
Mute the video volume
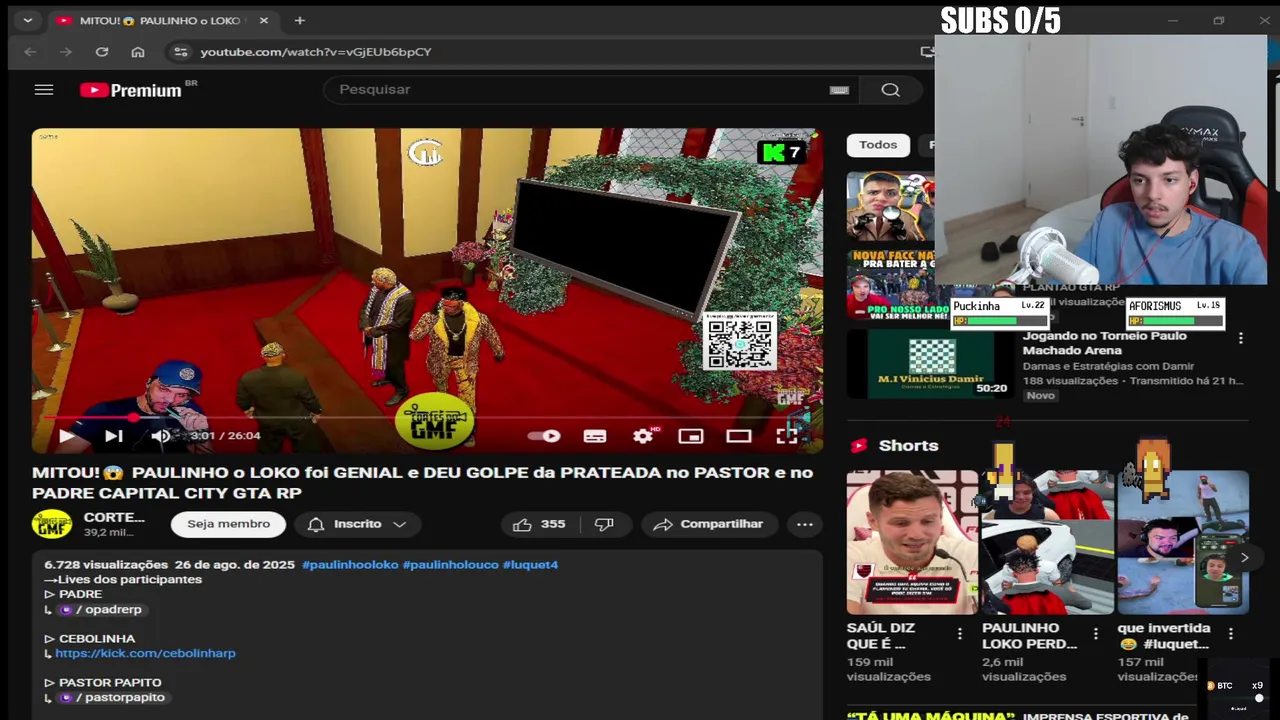pos(160,436)
